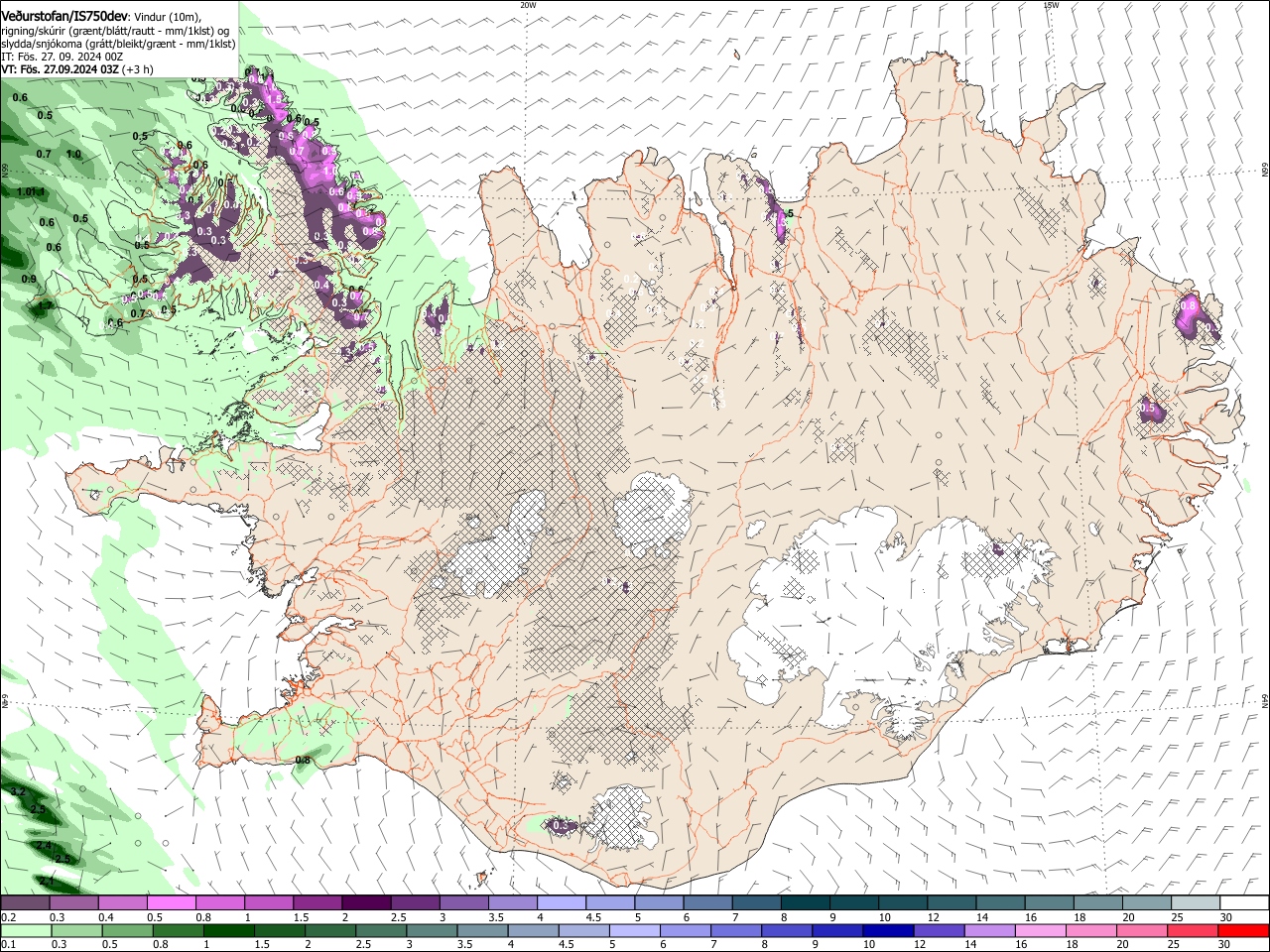
Task: Select the top-row grey-teal swatch starting at 16
Action: 1049,903
